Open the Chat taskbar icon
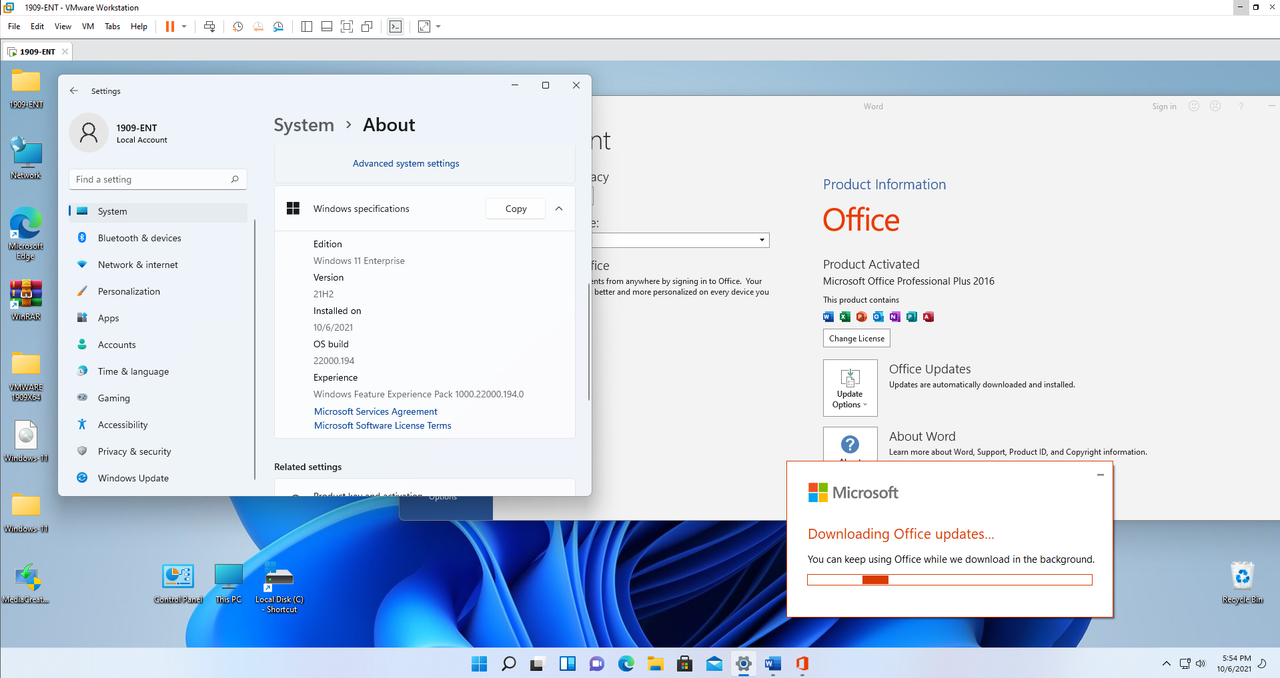1280x678 pixels. tap(597, 663)
